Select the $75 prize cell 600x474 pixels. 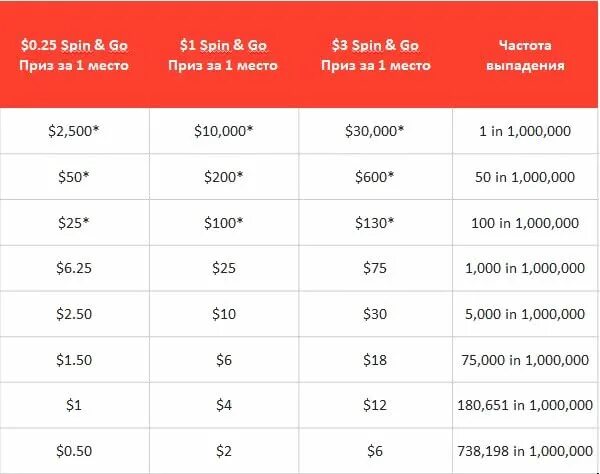pyautogui.click(x=375, y=267)
